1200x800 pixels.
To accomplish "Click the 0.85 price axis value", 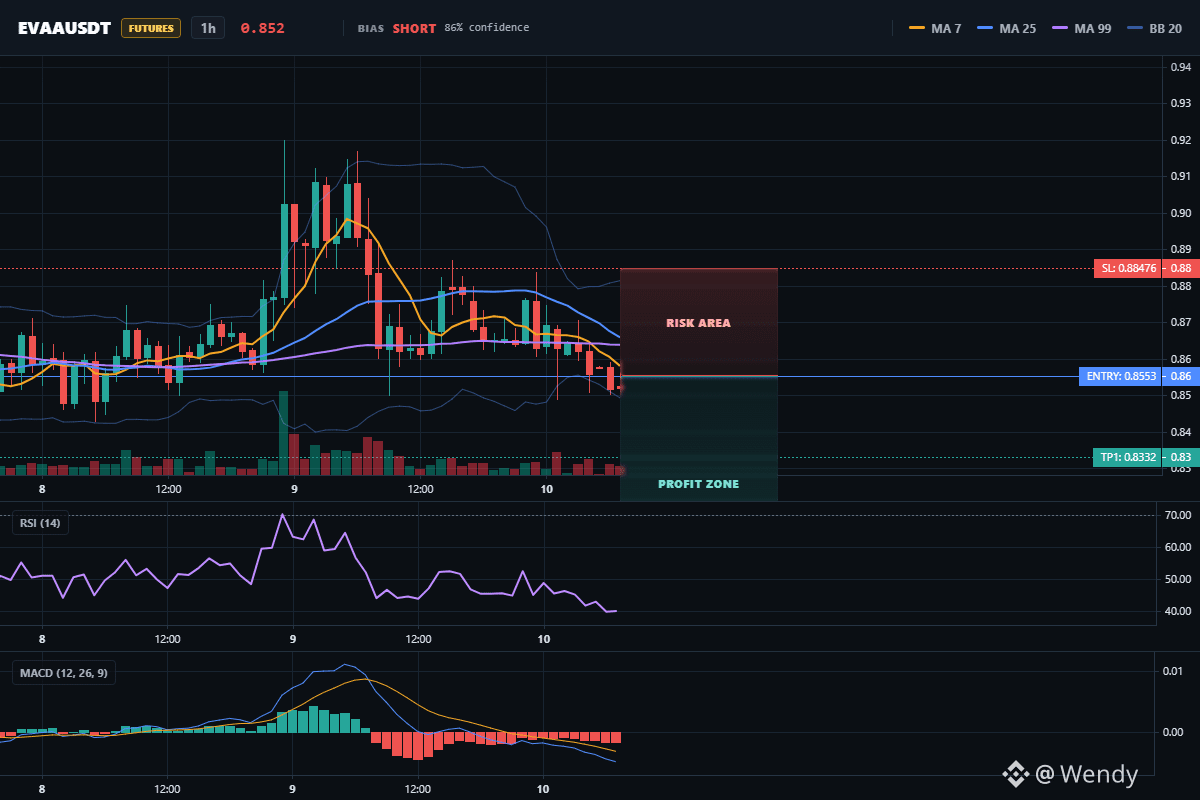I will click(1181, 395).
